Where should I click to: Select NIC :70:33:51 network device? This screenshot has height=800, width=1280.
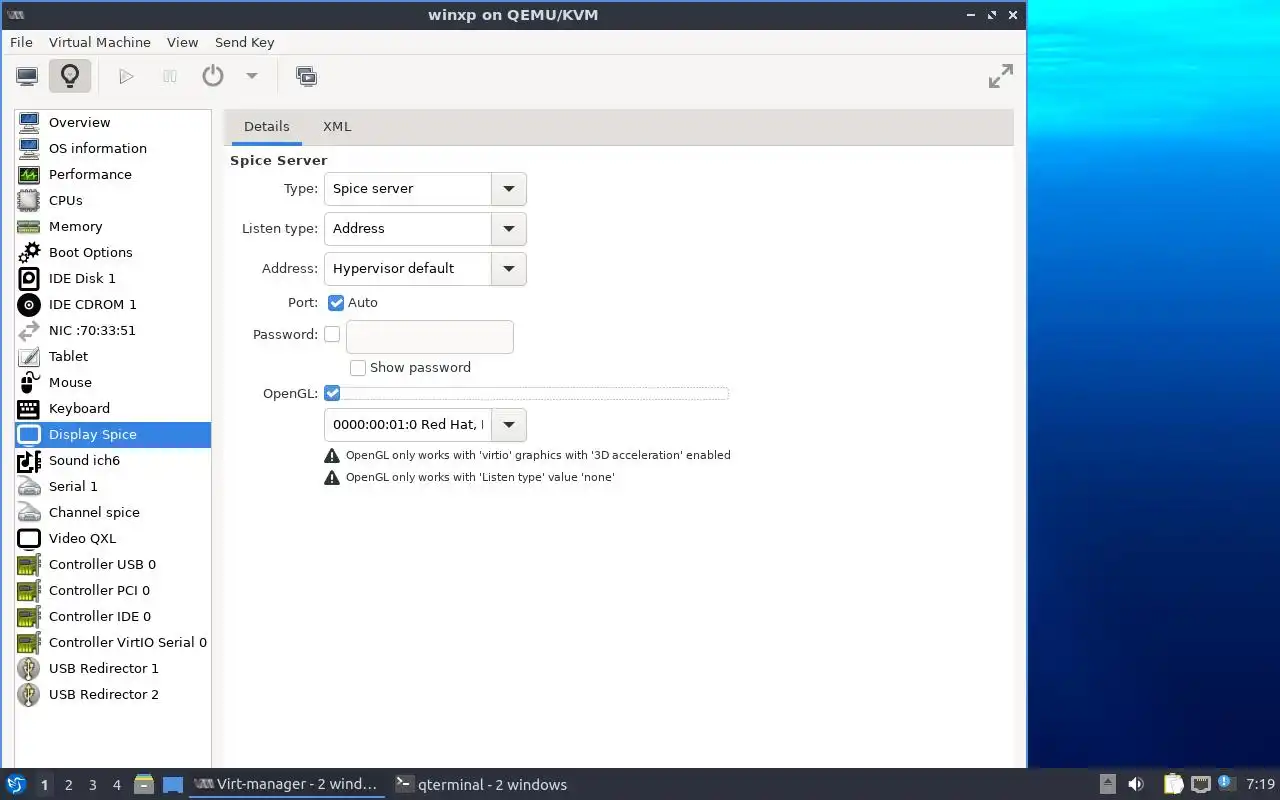tap(113, 330)
